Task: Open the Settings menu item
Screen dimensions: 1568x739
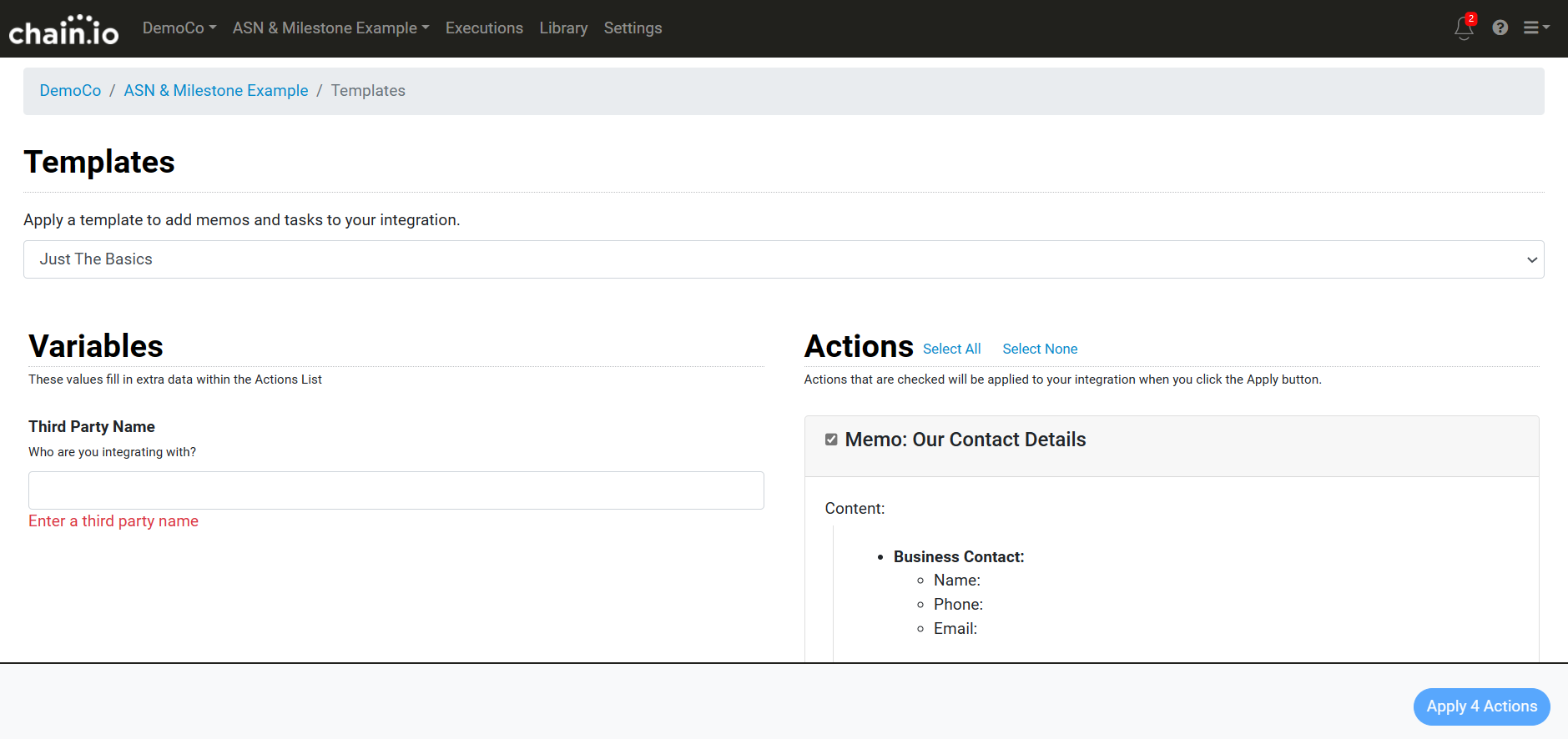Action: point(633,28)
